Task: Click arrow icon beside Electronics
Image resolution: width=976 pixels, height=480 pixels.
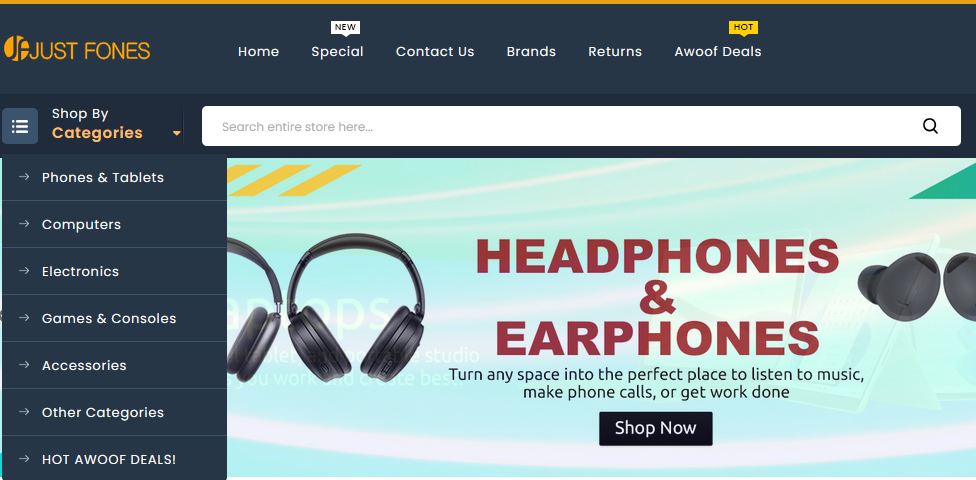Action: point(24,271)
